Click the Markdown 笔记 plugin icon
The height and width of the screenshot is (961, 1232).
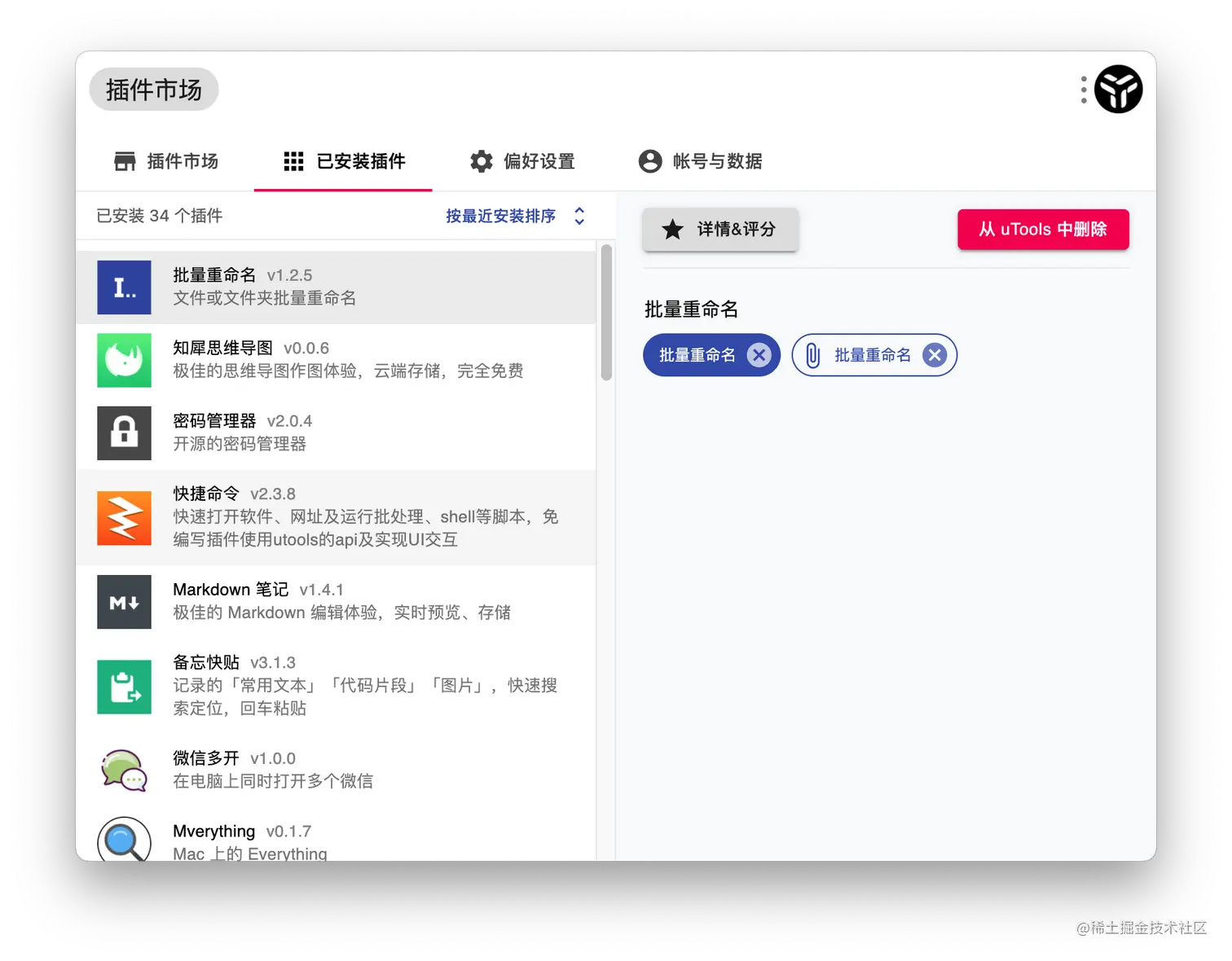[x=124, y=602]
